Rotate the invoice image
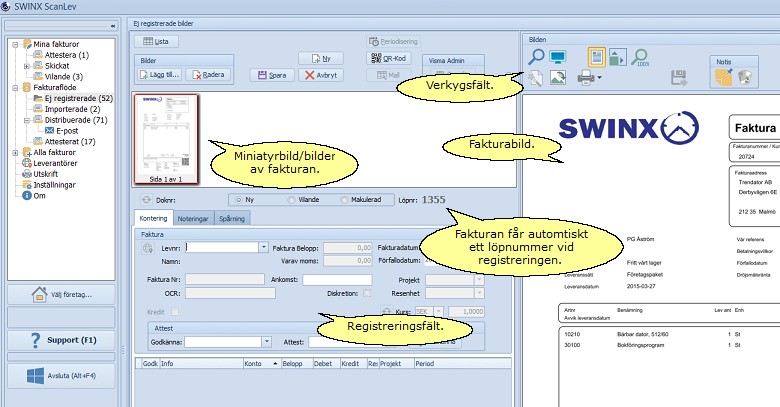The image size is (780, 407). coord(558,78)
